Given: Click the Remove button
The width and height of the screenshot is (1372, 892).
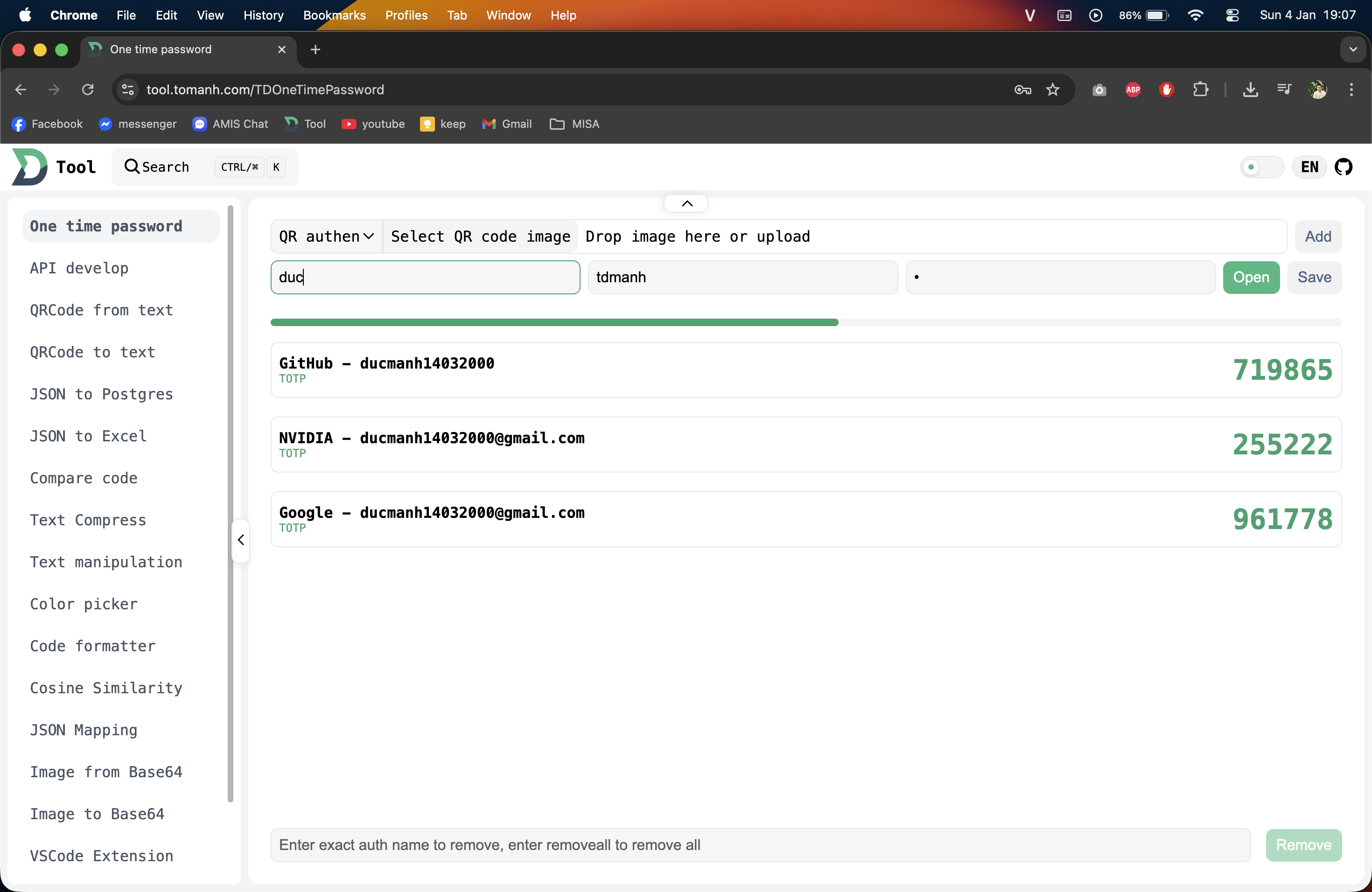Looking at the screenshot, I should [x=1304, y=845].
